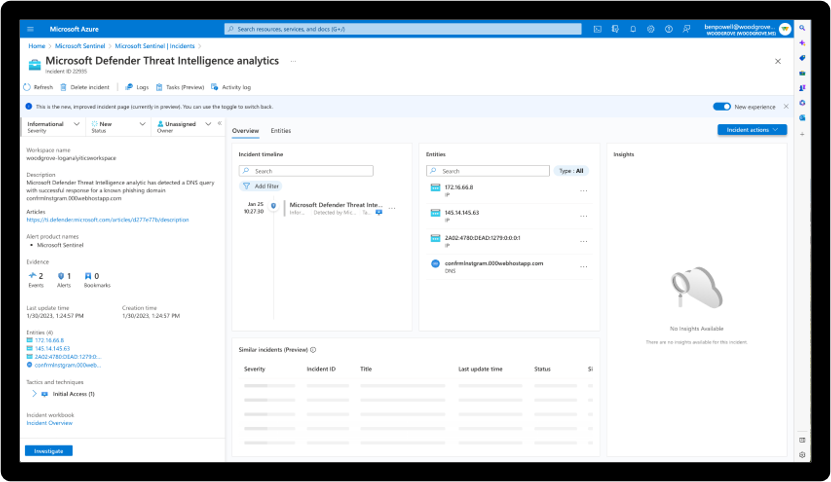831x482 pixels.
Task: Switch to the Overview tab
Action: coord(245,130)
